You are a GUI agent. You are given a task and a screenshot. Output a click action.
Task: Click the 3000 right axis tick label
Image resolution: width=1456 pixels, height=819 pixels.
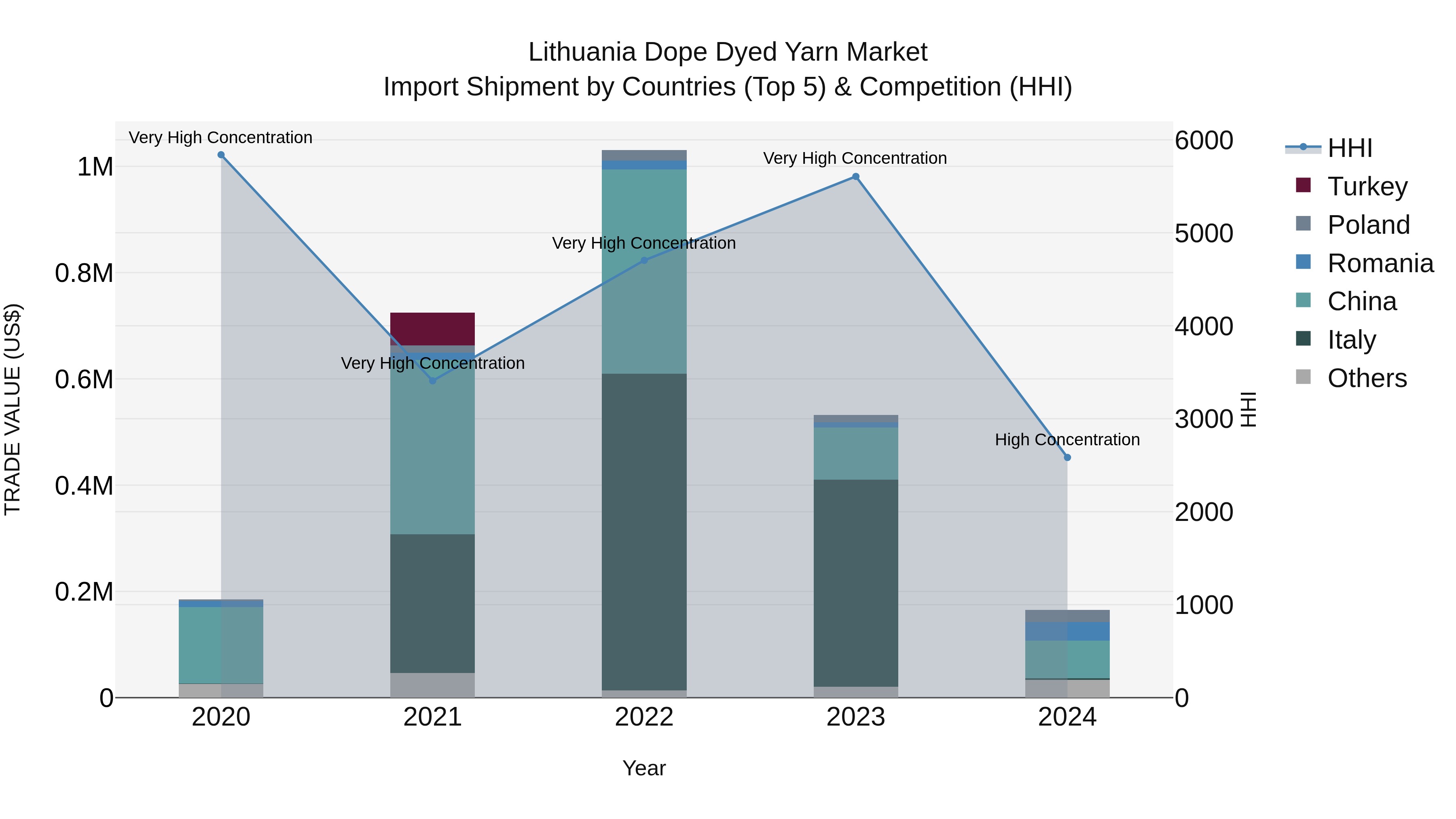point(1204,419)
